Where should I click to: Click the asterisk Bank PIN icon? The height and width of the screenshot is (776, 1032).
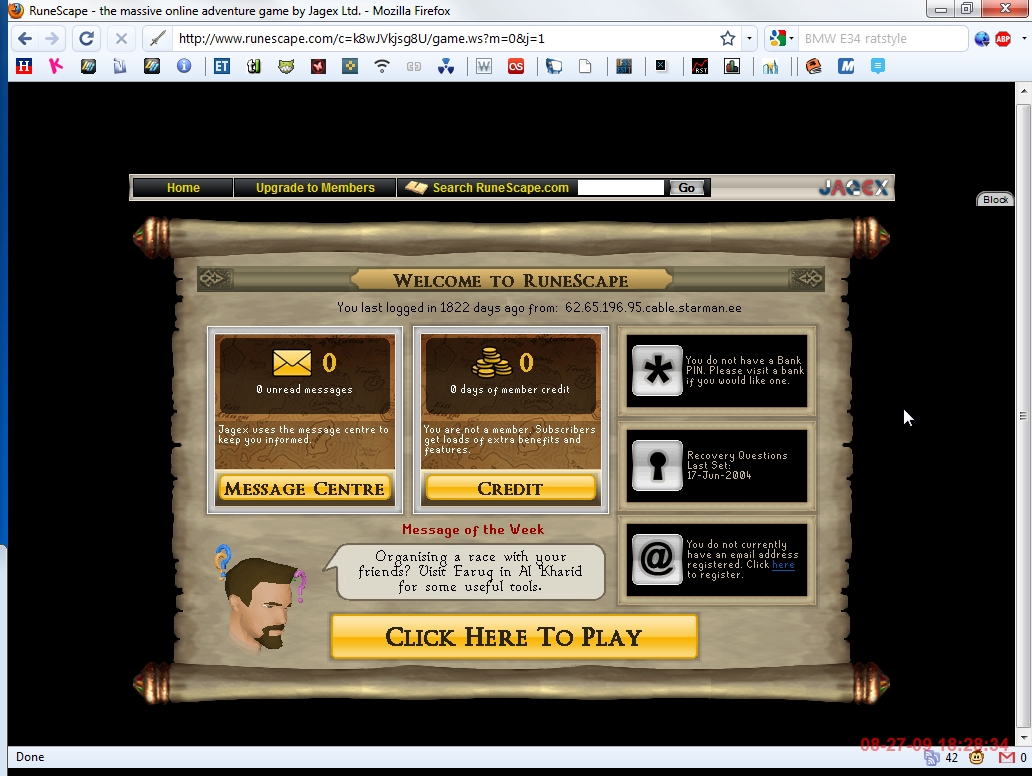click(x=657, y=371)
